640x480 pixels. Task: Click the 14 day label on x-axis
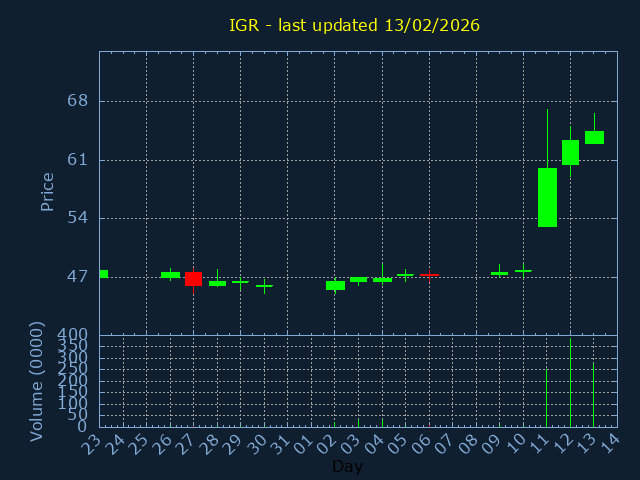611,444
